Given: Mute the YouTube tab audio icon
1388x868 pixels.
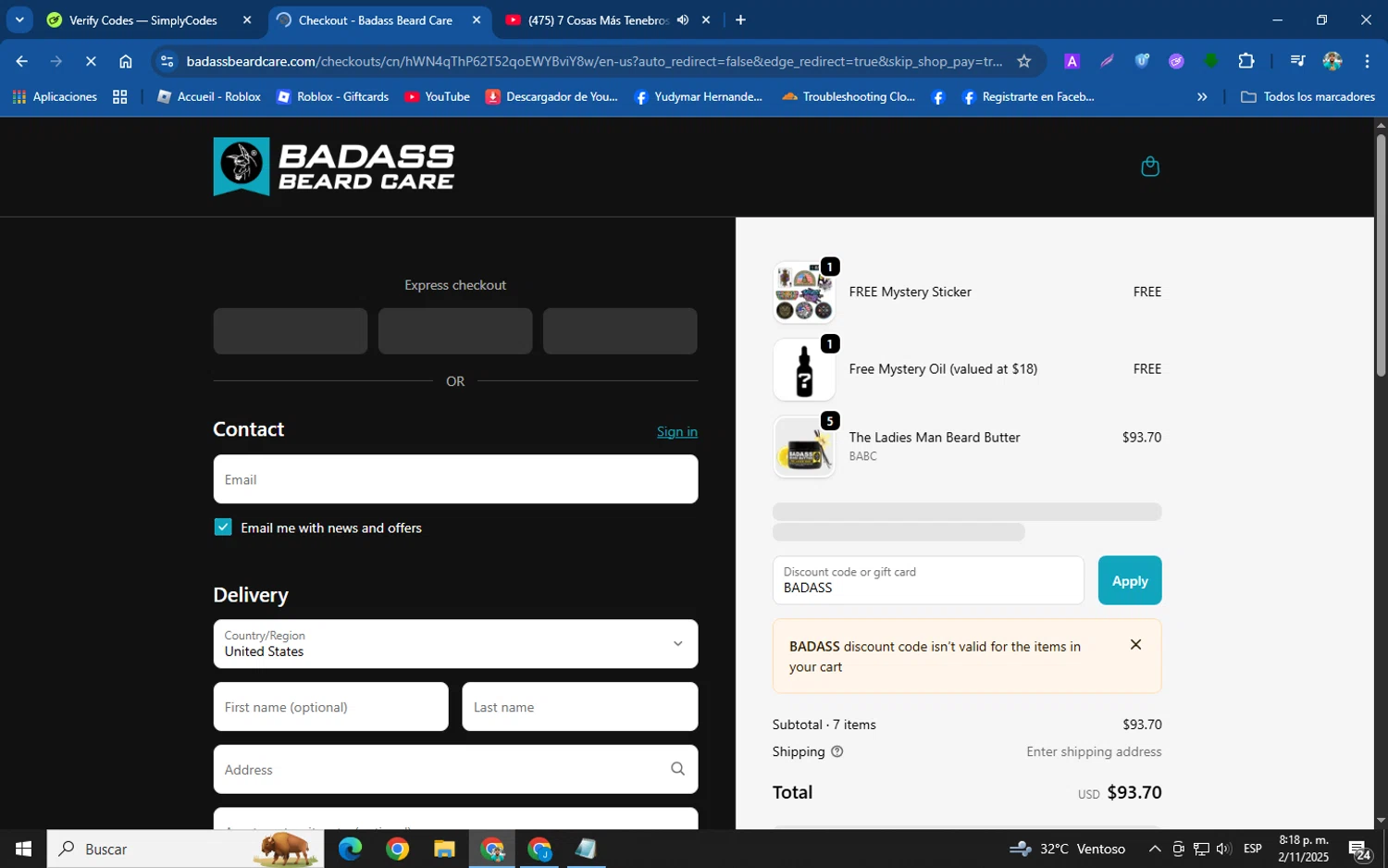Looking at the screenshot, I should (683, 19).
